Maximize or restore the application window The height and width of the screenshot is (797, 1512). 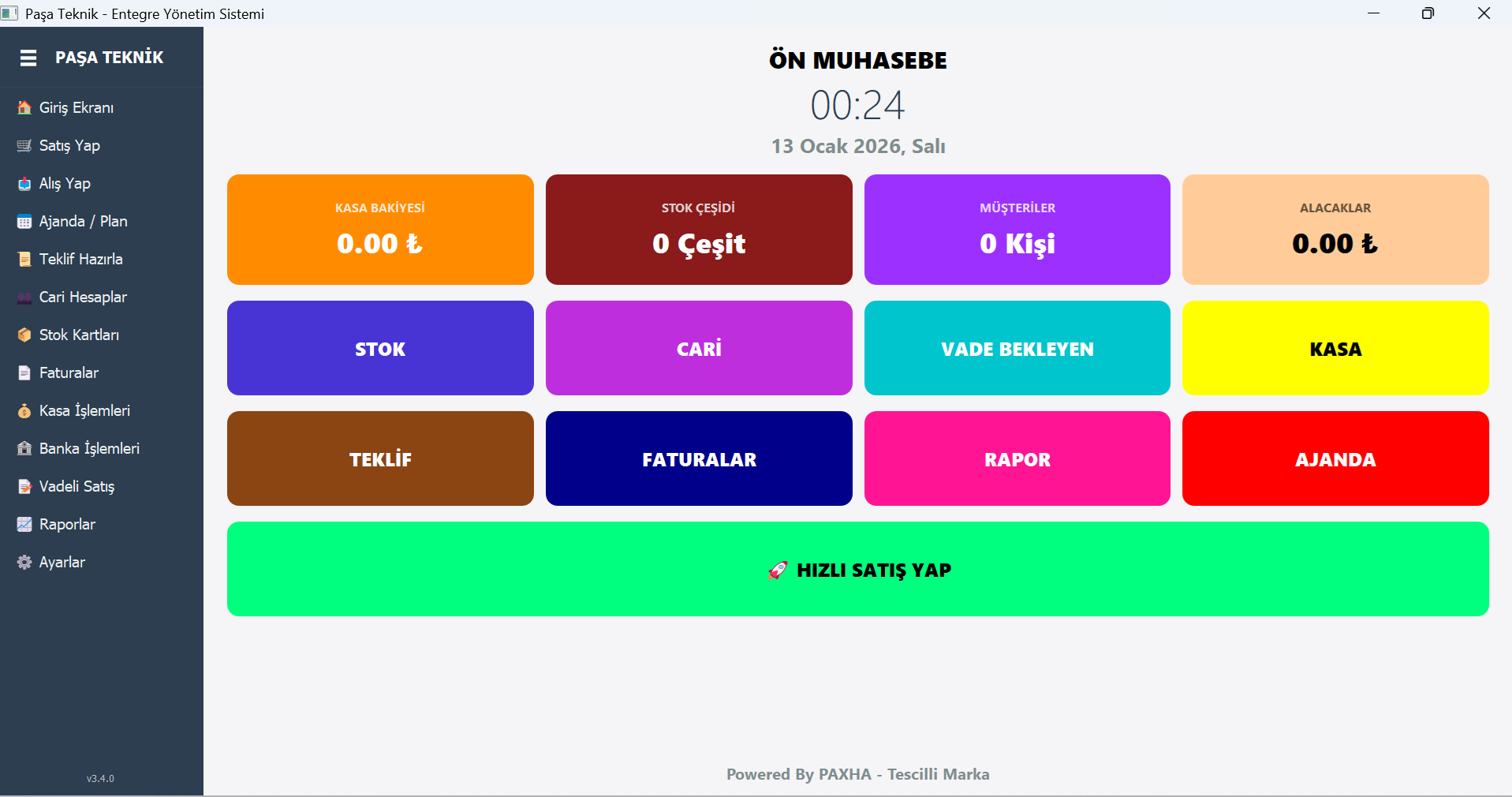(x=1428, y=13)
